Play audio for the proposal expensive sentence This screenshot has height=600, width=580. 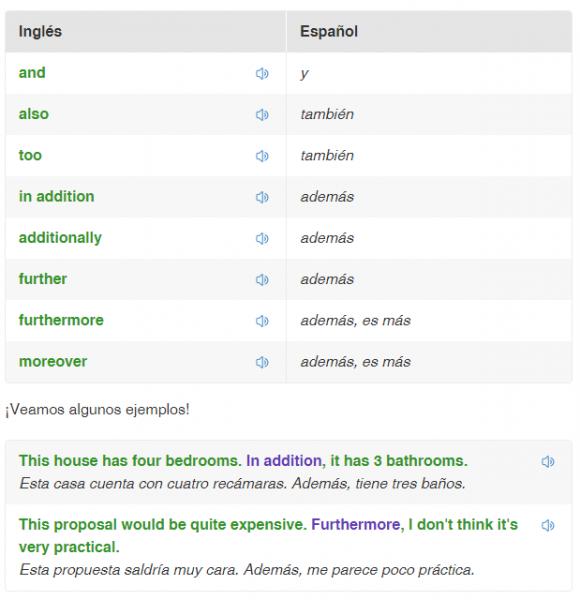[548, 525]
